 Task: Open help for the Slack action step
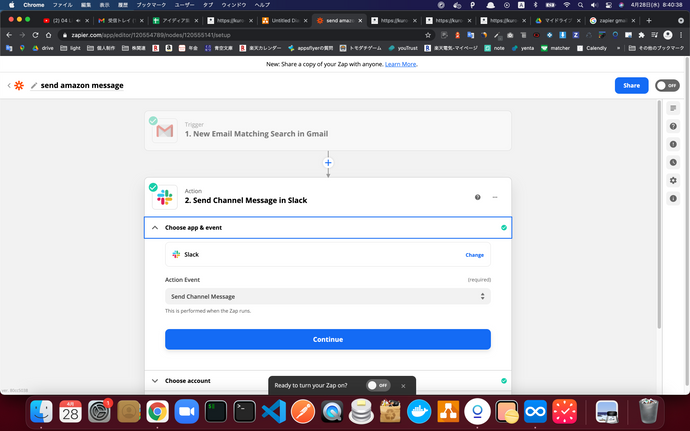(x=477, y=197)
